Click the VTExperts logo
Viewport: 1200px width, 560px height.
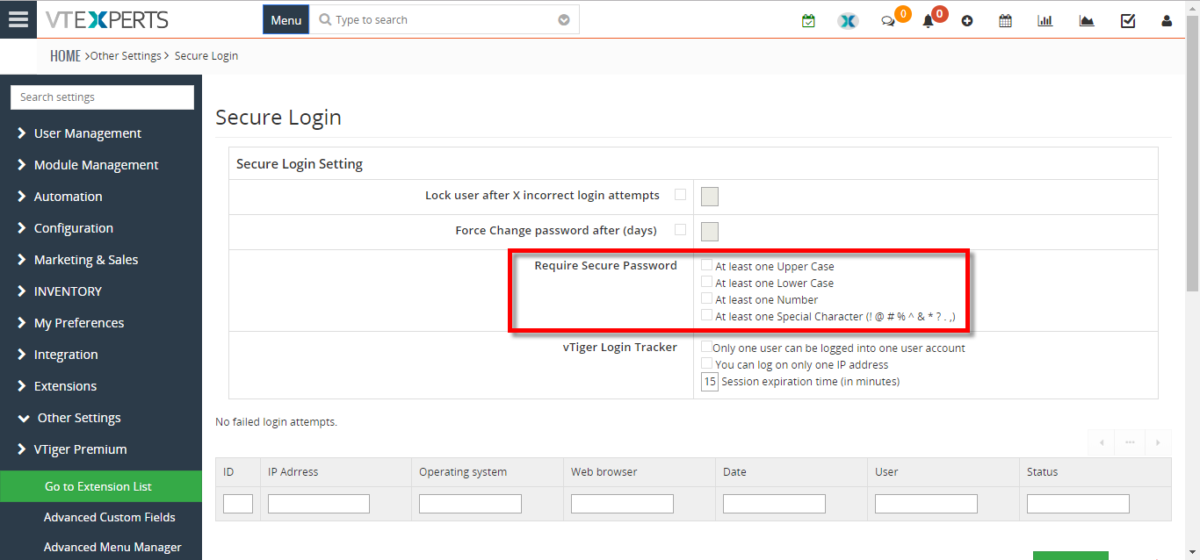(107, 20)
